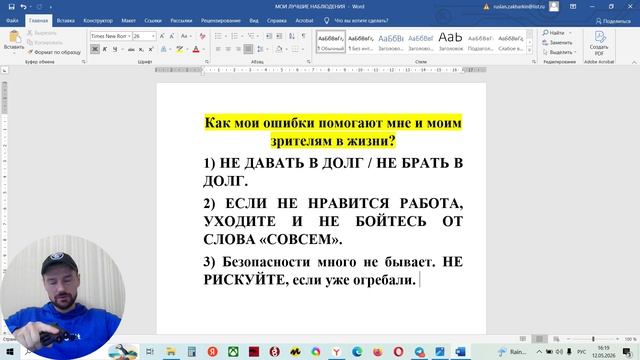
Task: Open the Insert (Вставка) tab
Action: (65, 20)
